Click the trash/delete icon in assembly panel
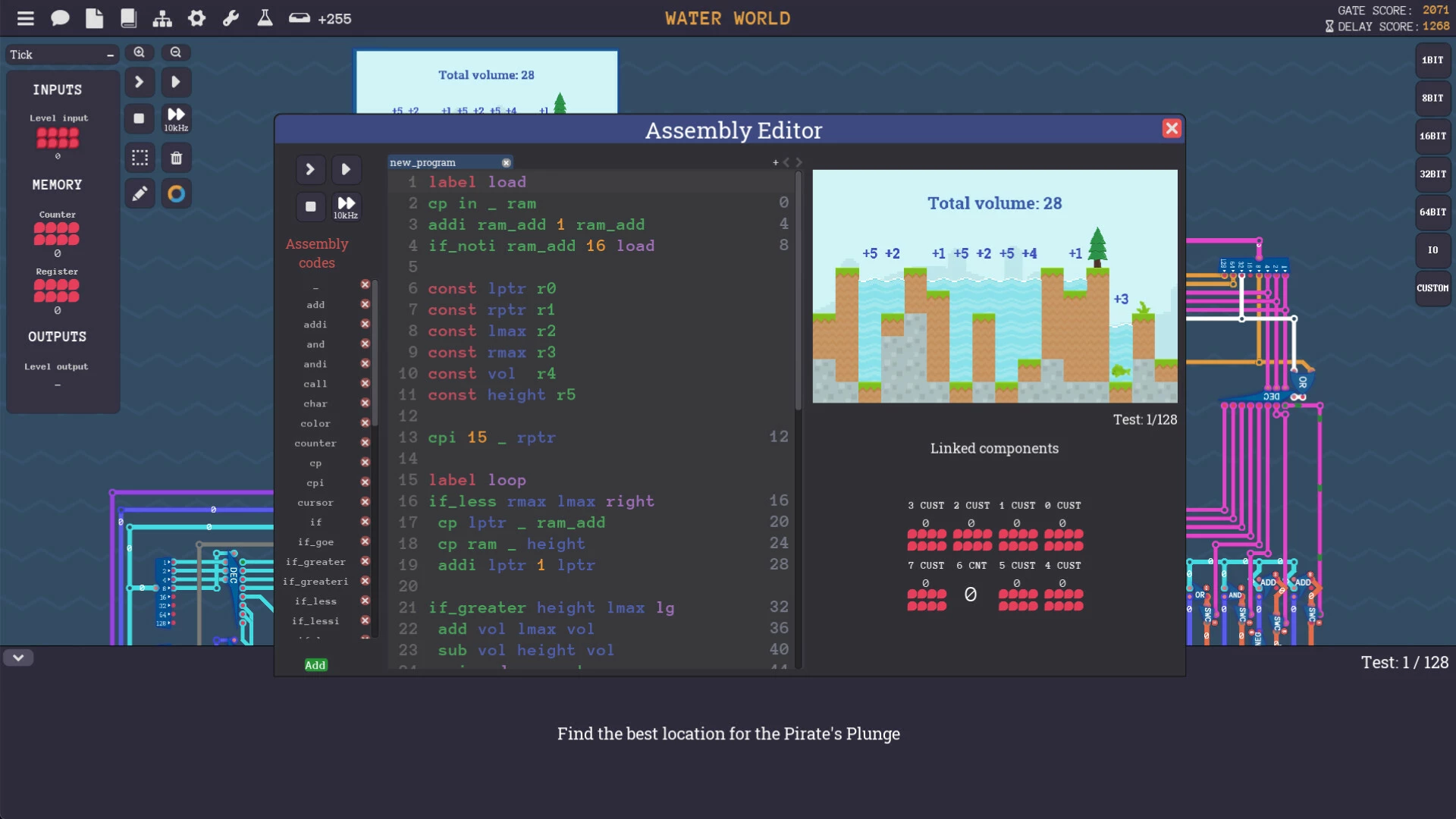The width and height of the screenshot is (1456, 819). [x=175, y=157]
